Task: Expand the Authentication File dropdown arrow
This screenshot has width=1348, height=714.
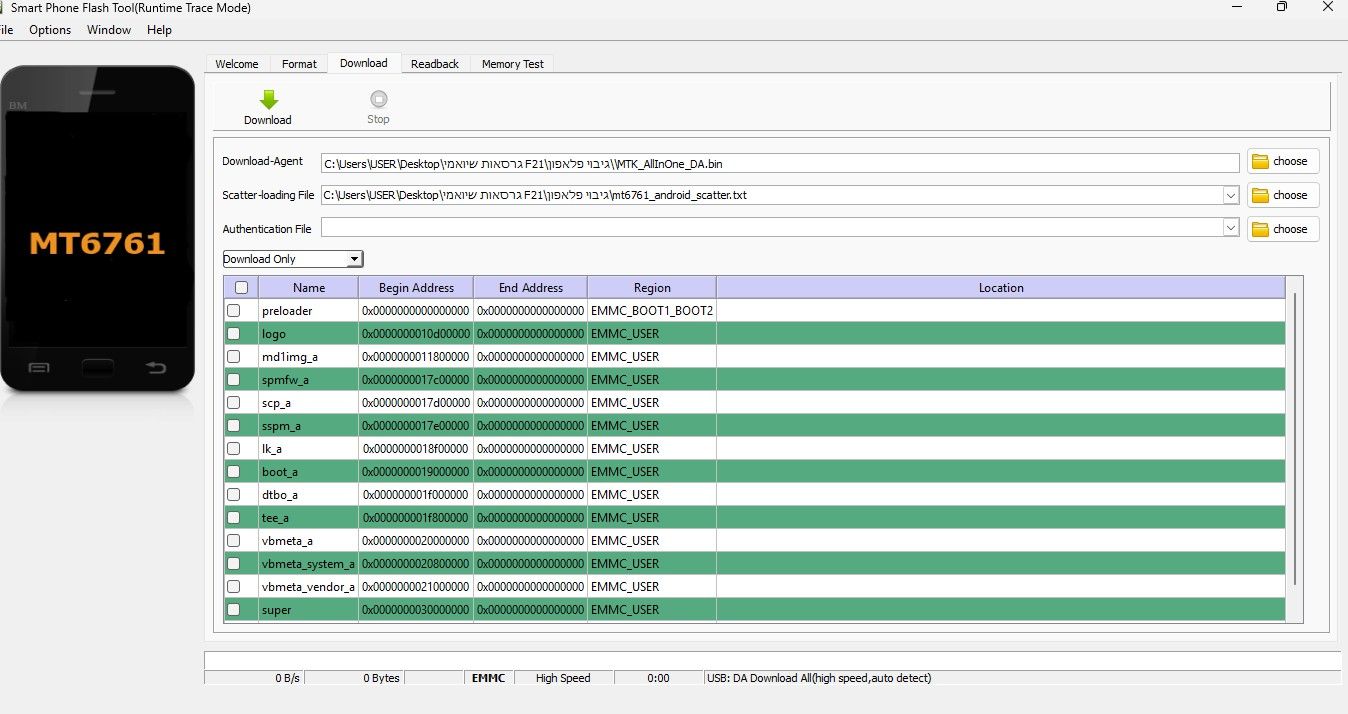Action: click(1231, 229)
